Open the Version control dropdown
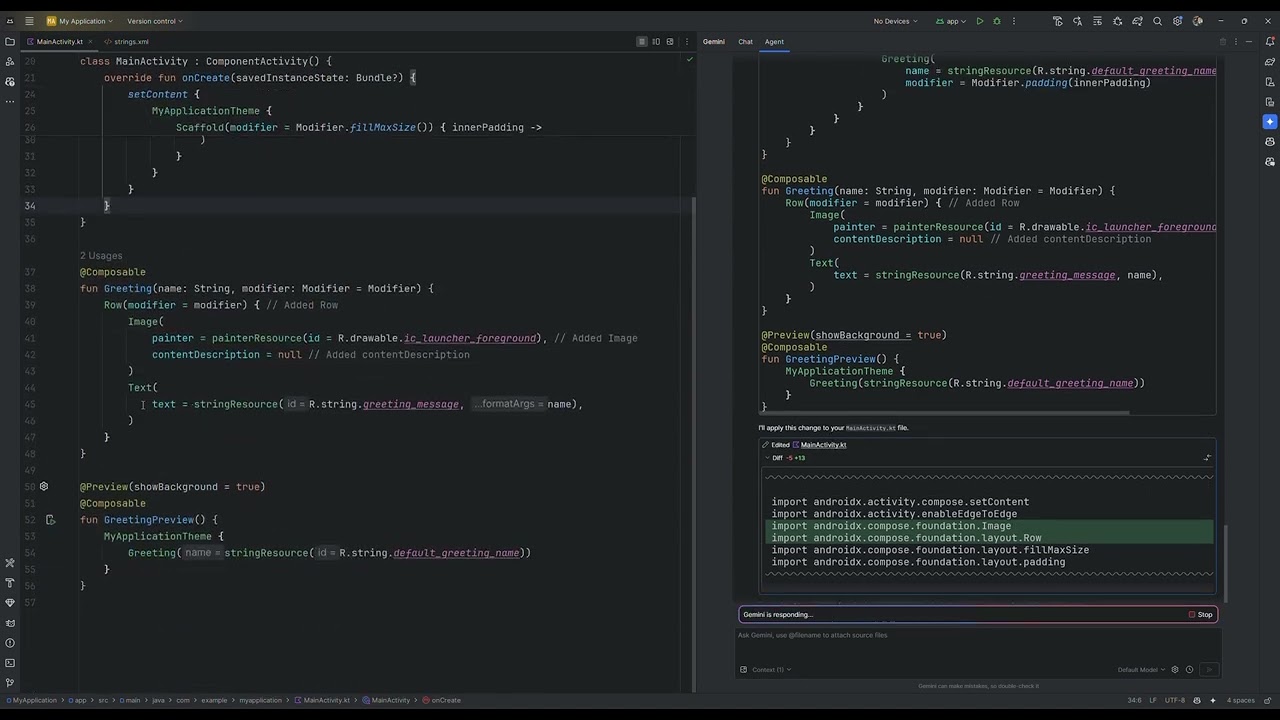This screenshot has height=720, width=1280. [x=154, y=21]
